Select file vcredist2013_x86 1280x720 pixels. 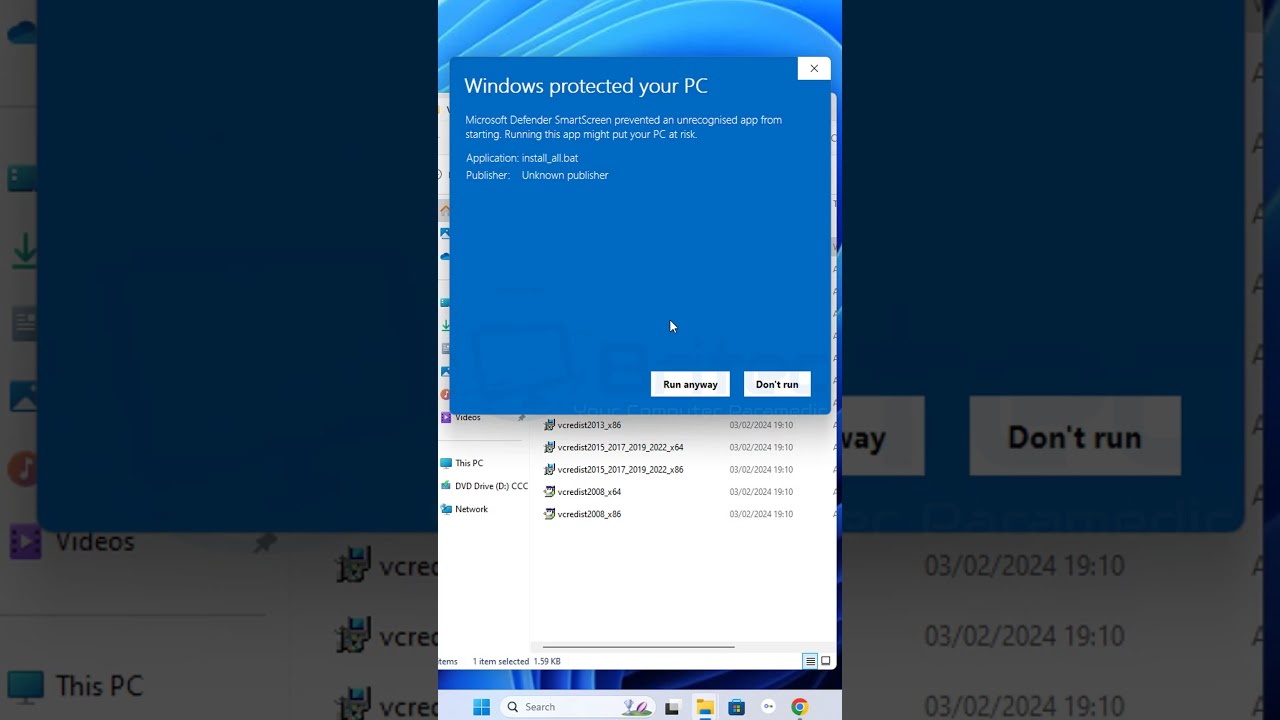pos(589,425)
